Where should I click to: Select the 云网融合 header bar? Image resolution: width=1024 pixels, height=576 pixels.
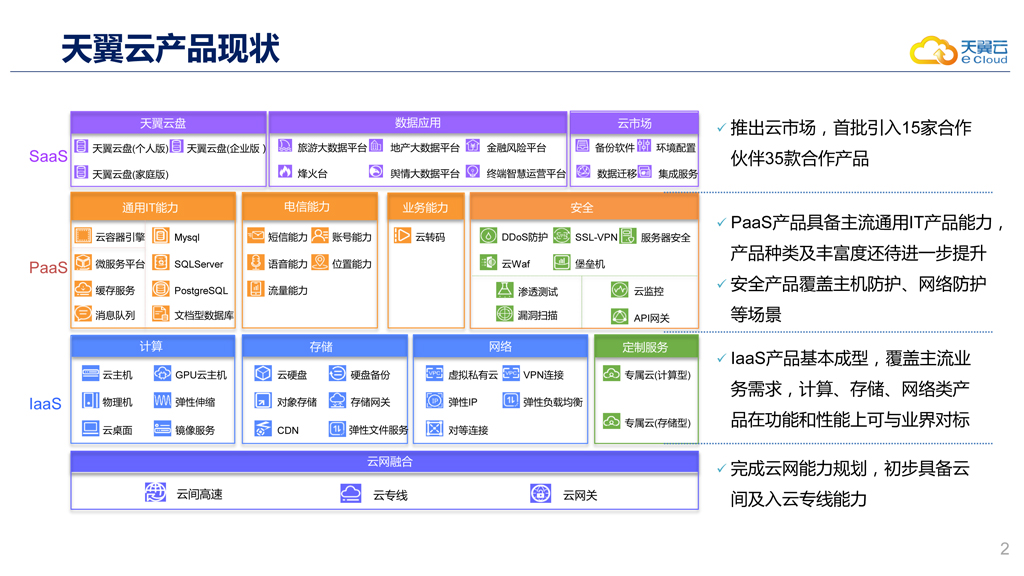pos(385,462)
